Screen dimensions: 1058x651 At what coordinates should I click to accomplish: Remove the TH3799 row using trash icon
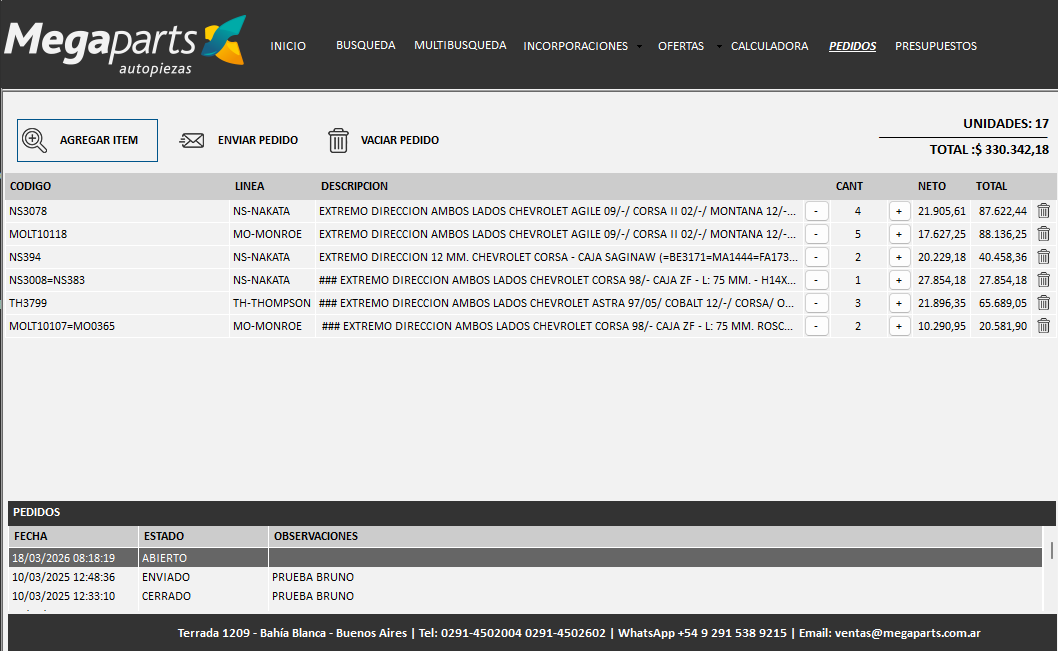pos(1043,303)
